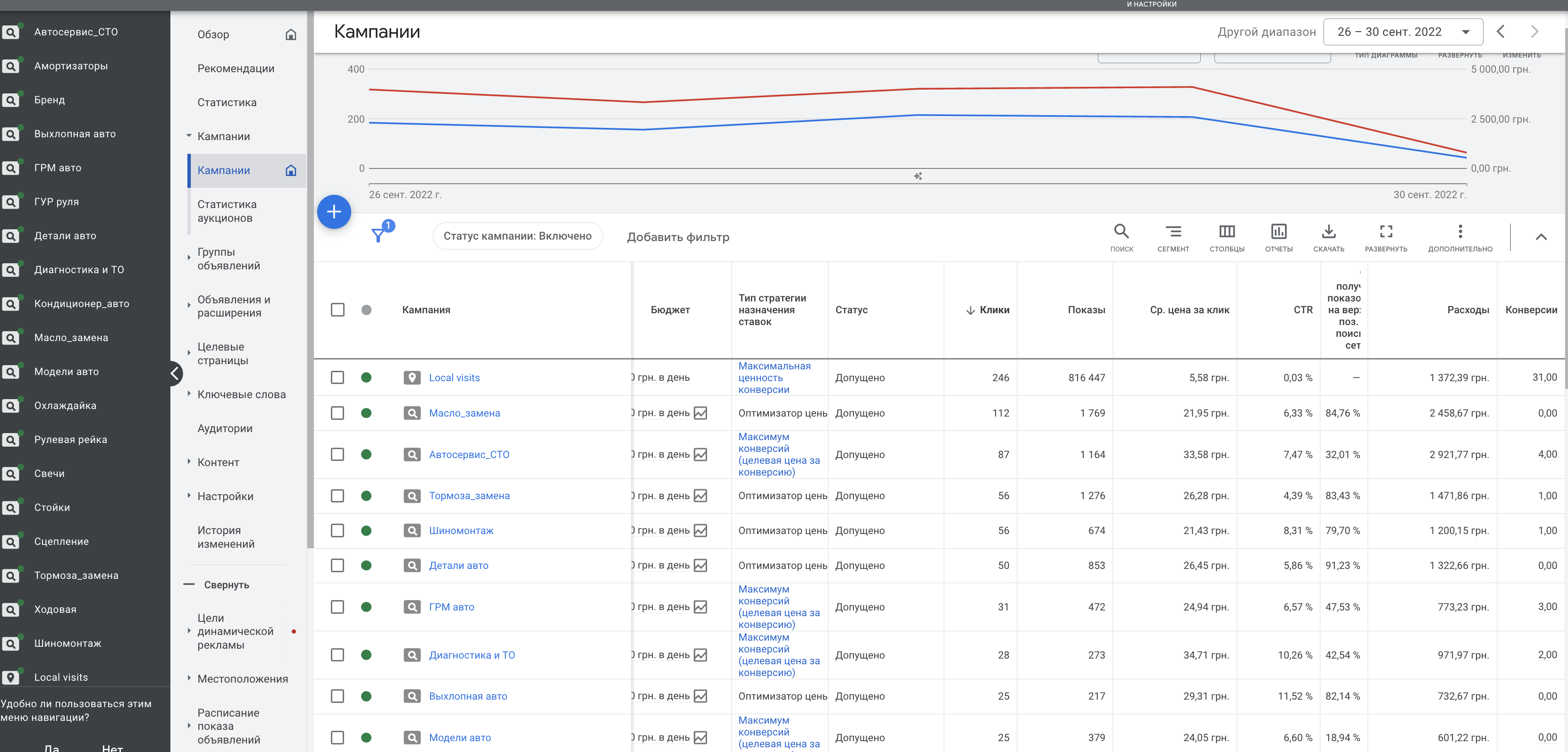Open Статистика in navigation menu
Viewport: 1568px width, 752px height.
[227, 102]
